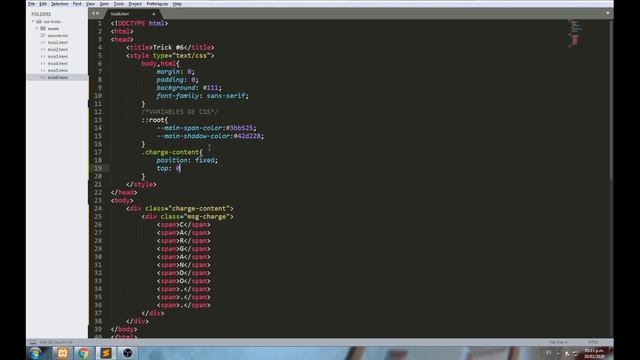
Task: Open the View menu
Action: [90, 4]
